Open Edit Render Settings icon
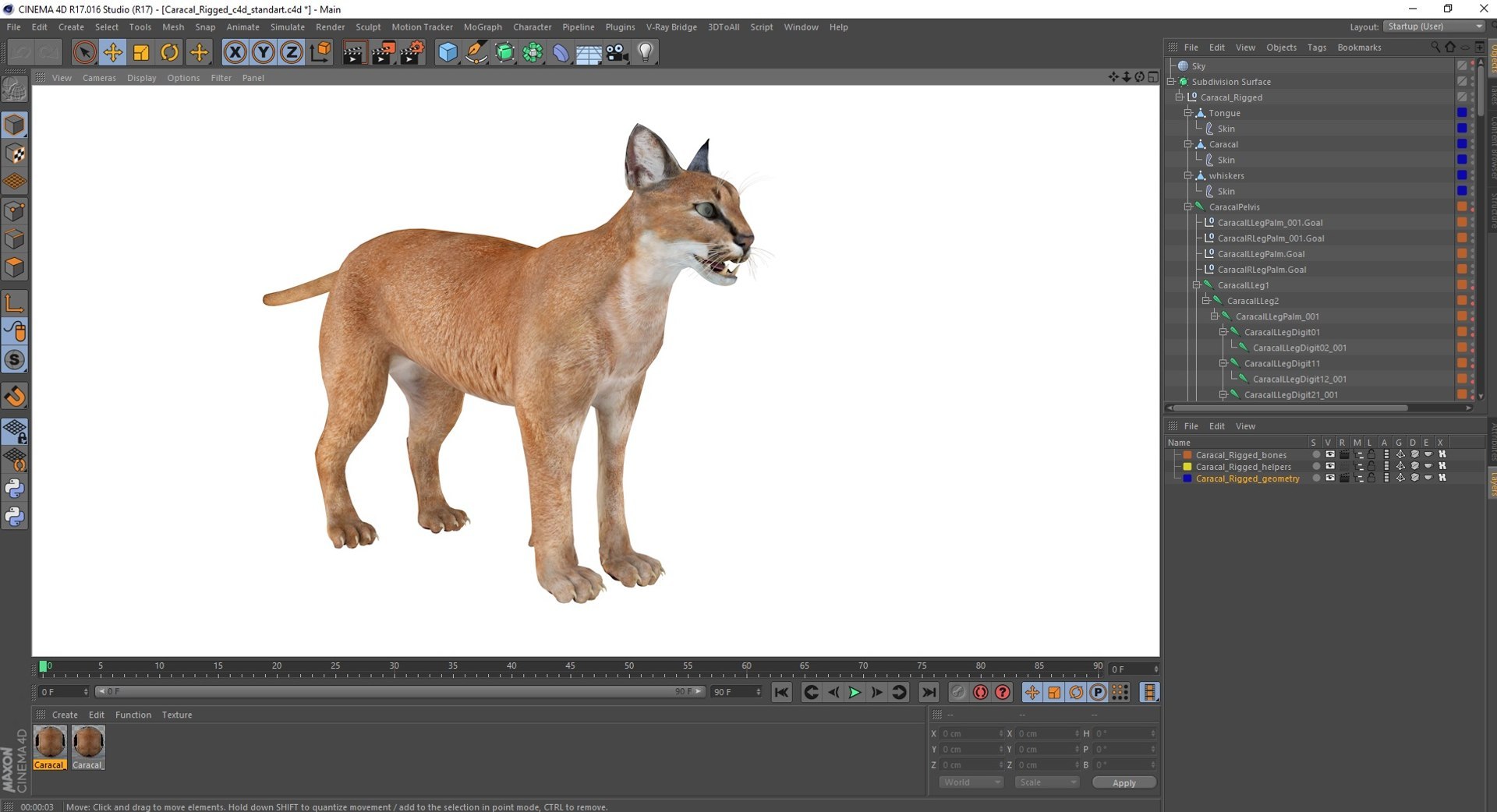This screenshot has width=1497, height=812. [x=412, y=52]
